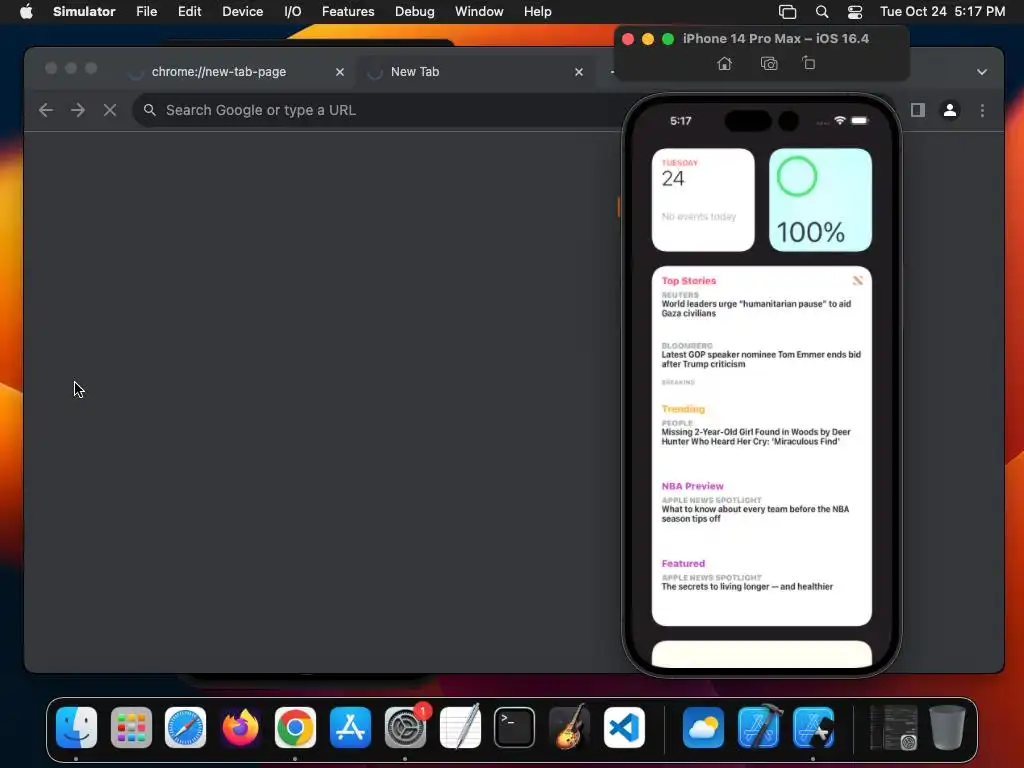Open Chrome profile avatar

click(950, 110)
